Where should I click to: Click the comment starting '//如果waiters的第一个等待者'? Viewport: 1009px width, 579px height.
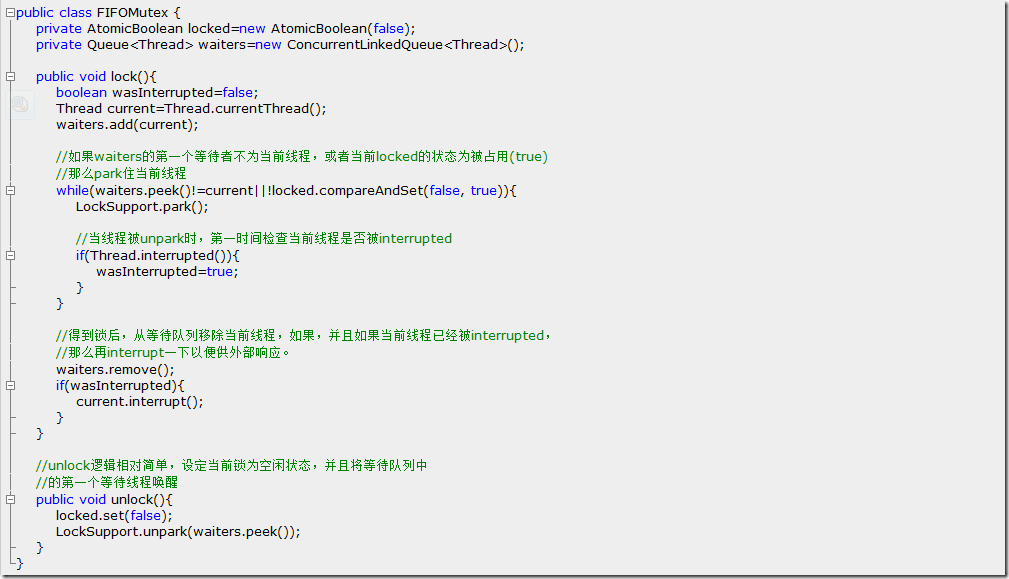coord(302,156)
